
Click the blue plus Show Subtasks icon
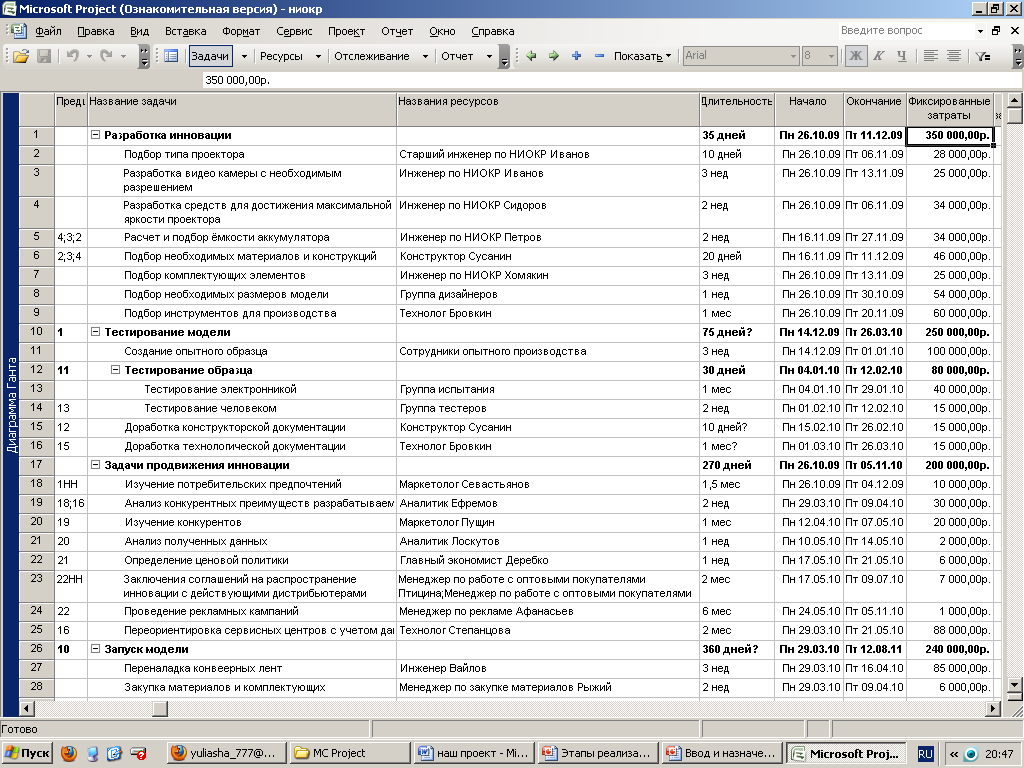[577, 56]
